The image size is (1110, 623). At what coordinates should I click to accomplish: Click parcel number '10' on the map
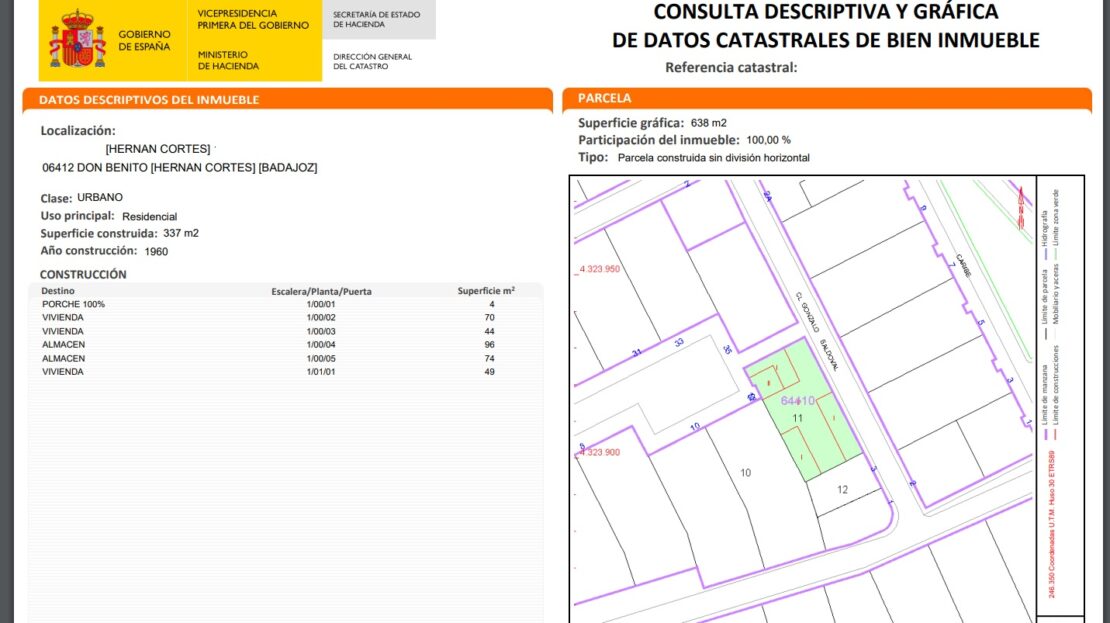pyautogui.click(x=745, y=473)
